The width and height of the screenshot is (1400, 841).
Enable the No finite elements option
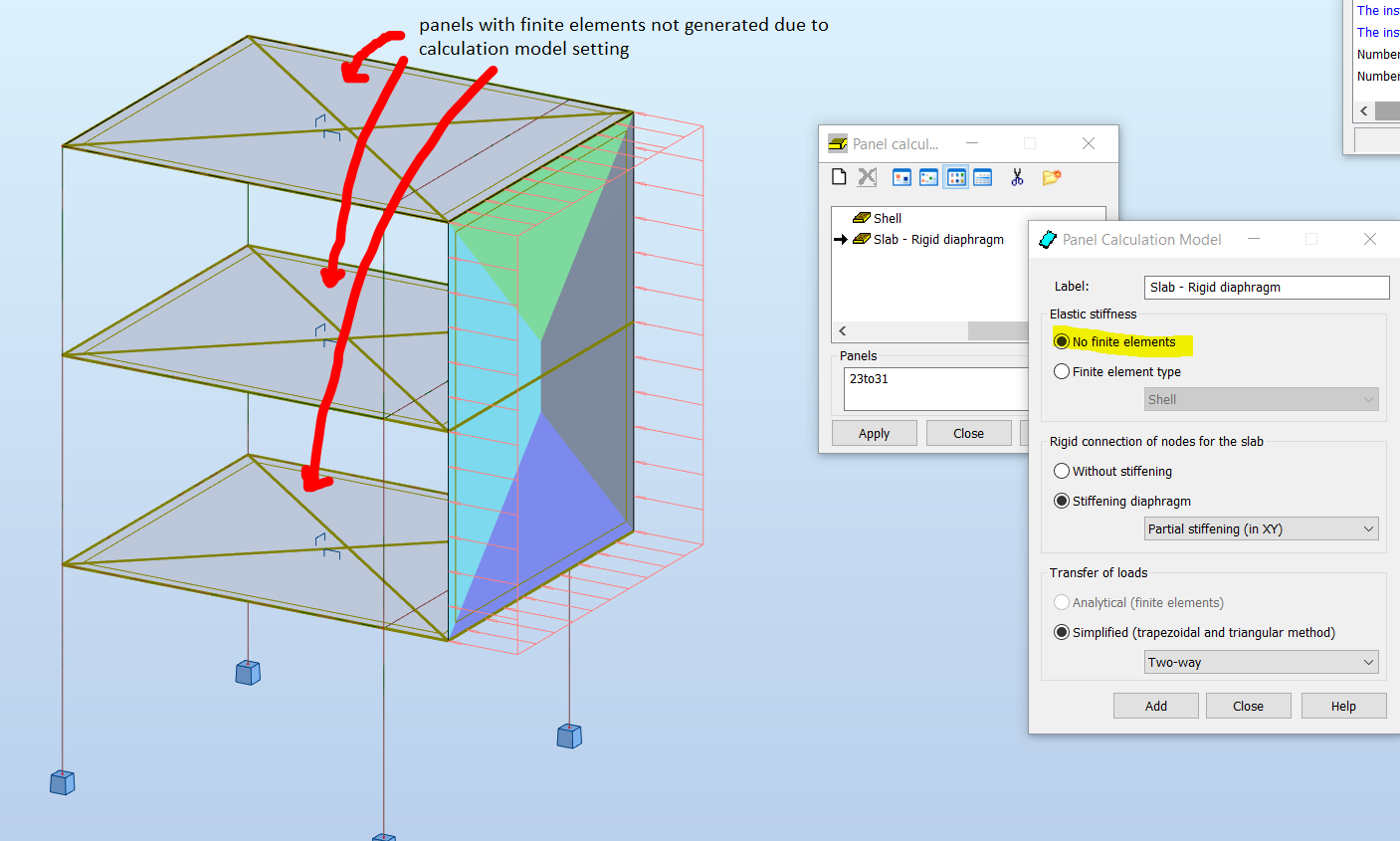pyautogui.click(x=1062, y=340)
